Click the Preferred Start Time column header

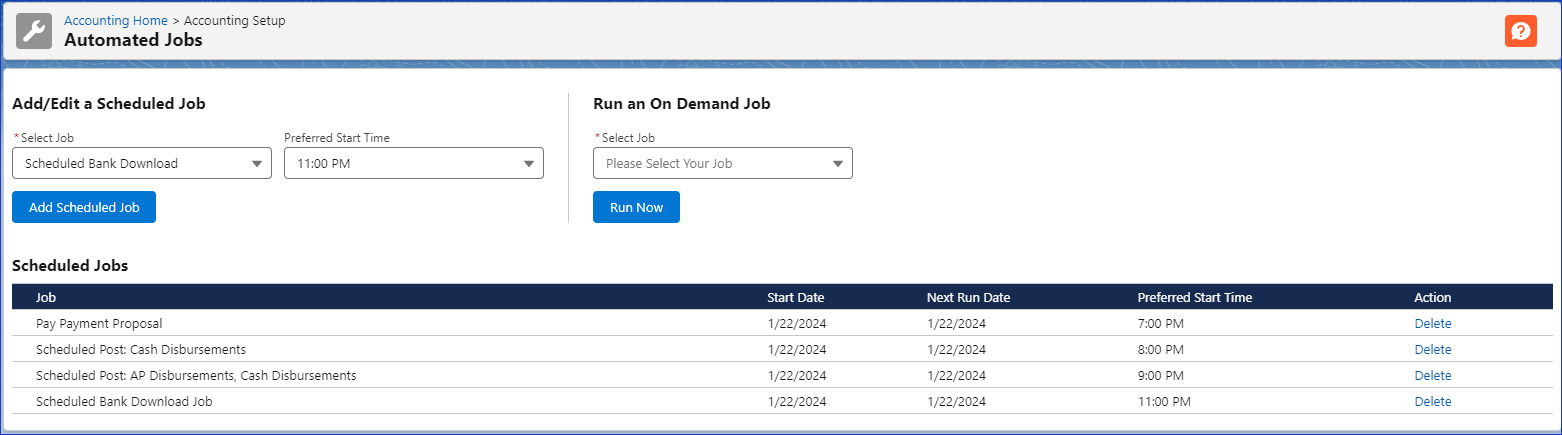pos(1194,297)
